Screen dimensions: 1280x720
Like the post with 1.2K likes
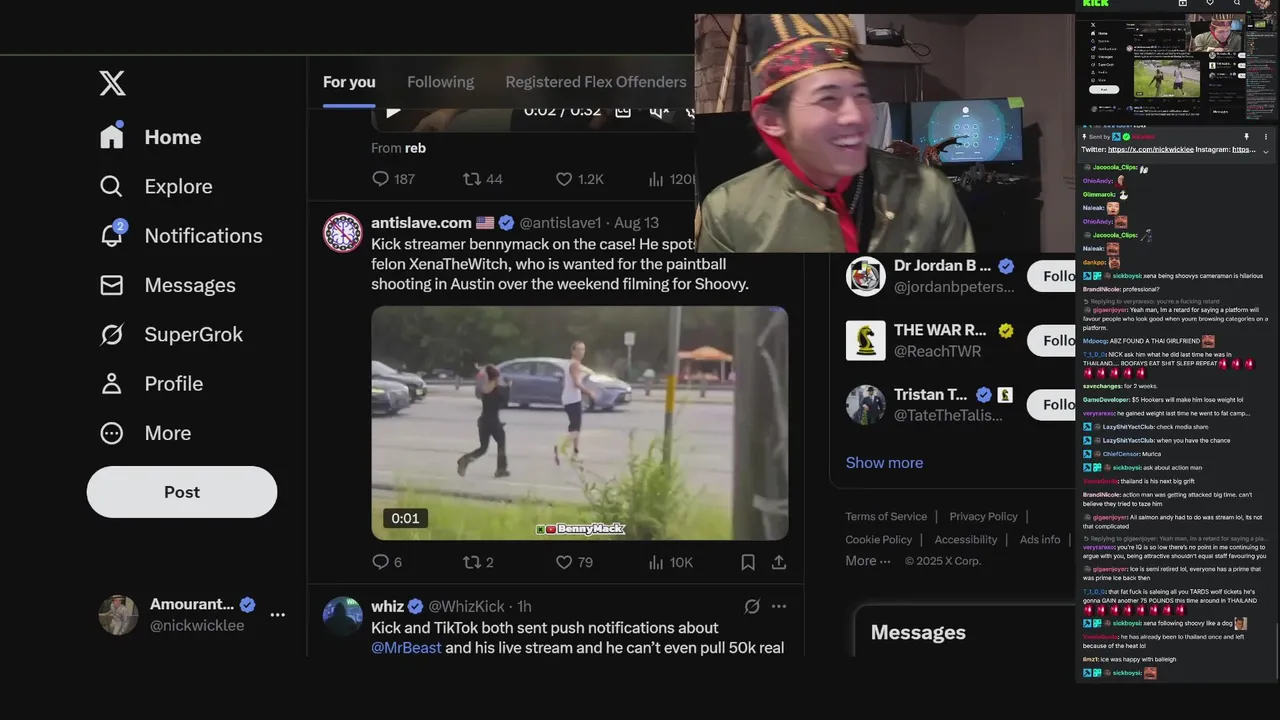tap(580, 179)
